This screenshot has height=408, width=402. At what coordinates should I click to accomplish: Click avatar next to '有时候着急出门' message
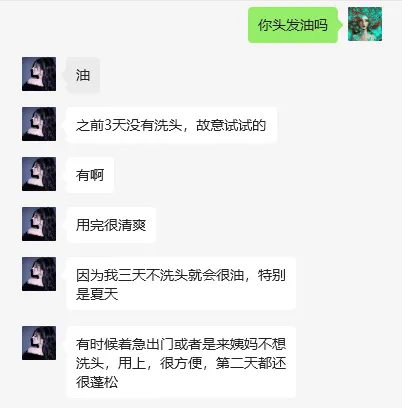click(x=39, y=343)
